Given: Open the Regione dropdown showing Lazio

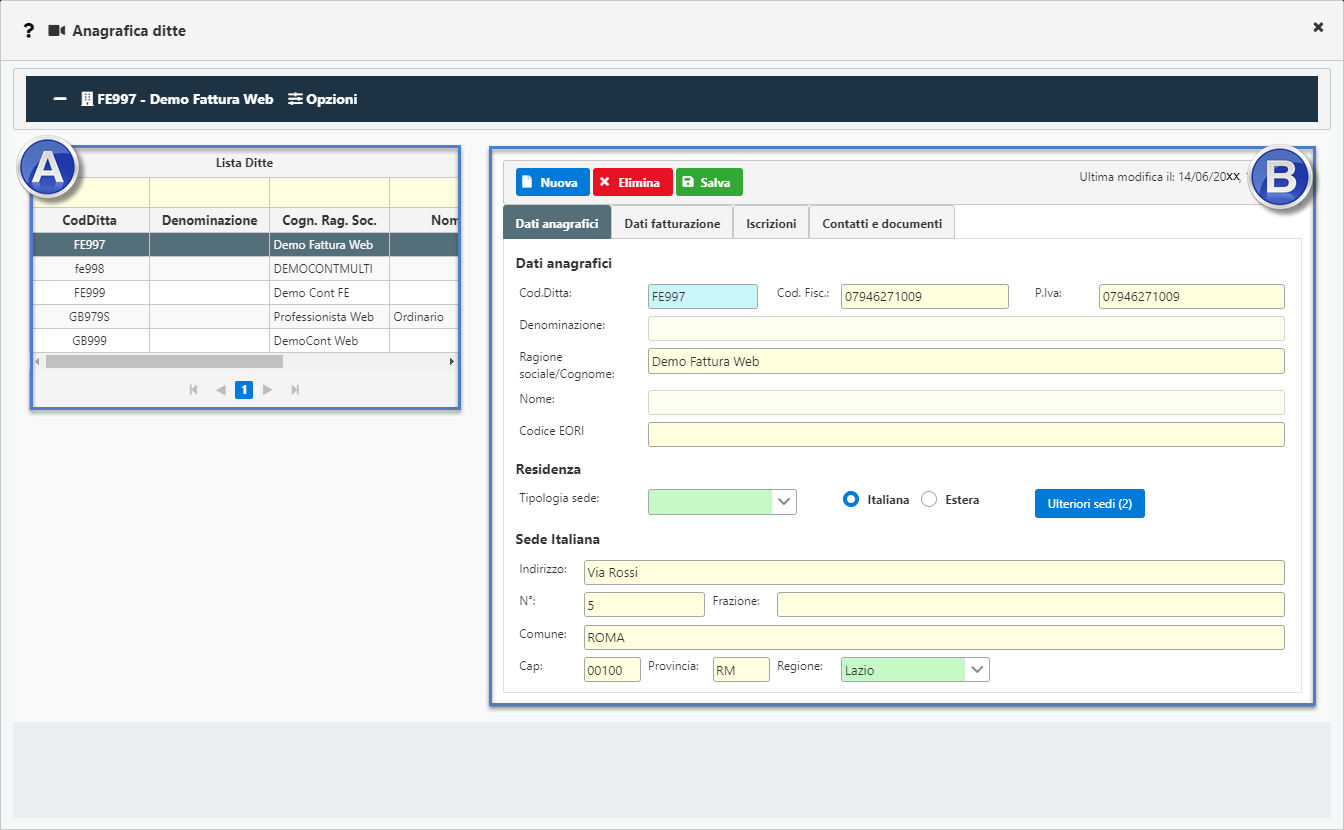Looking at the screenshot, I should click(977, 670).
